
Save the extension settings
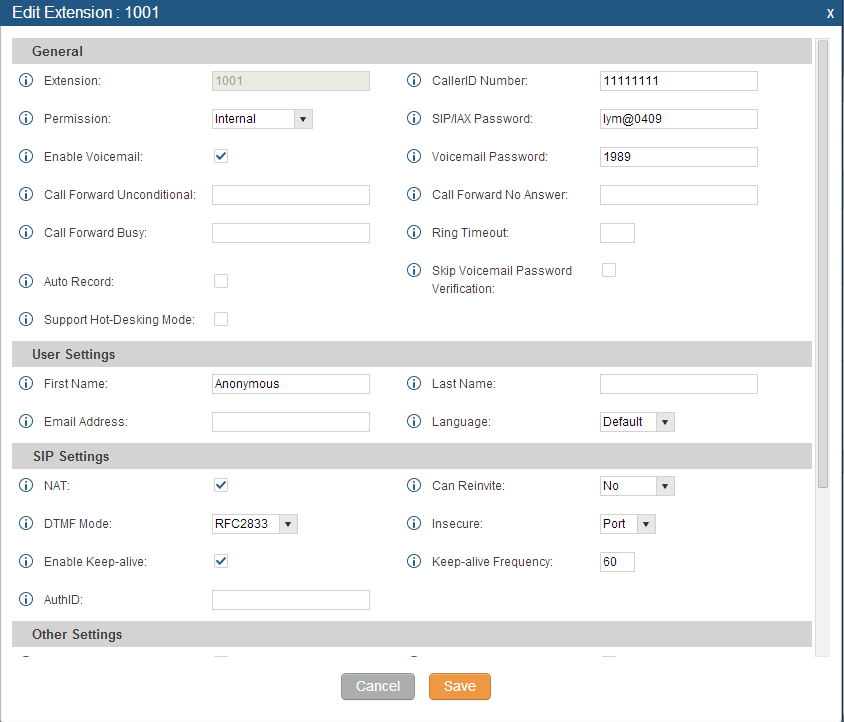click(x=460, y=686)
